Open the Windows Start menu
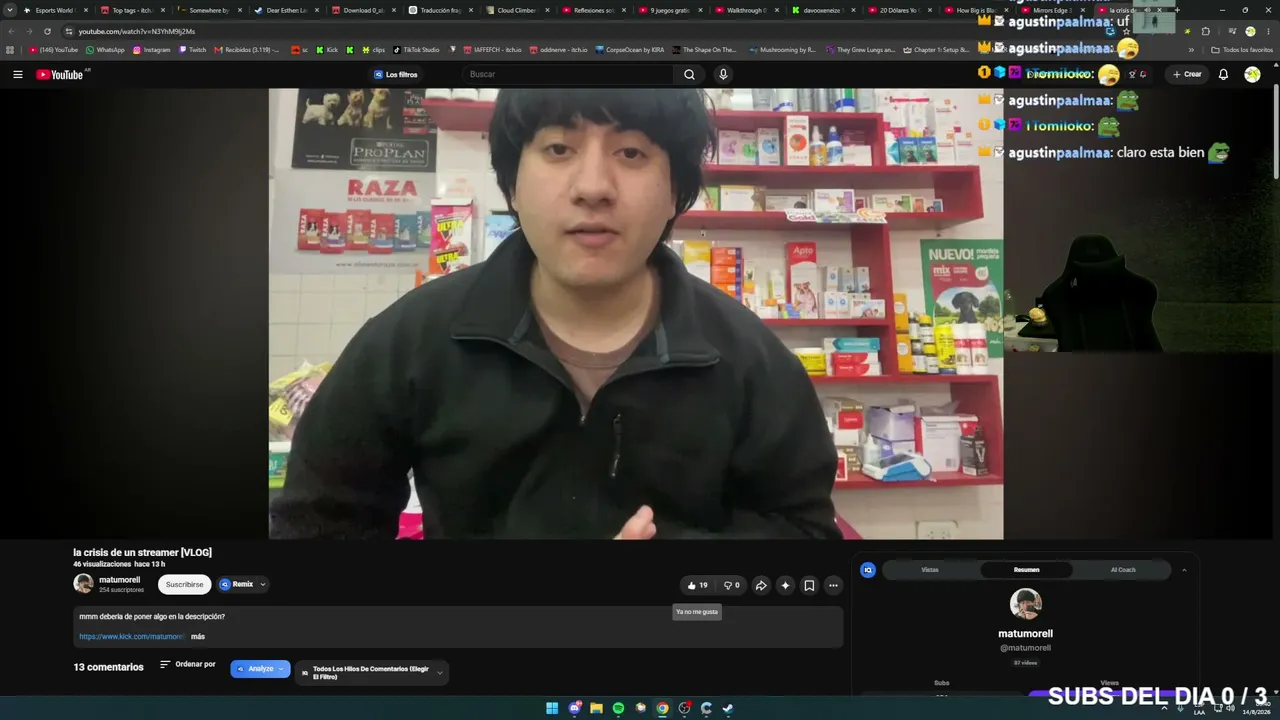 pos(552,708)
